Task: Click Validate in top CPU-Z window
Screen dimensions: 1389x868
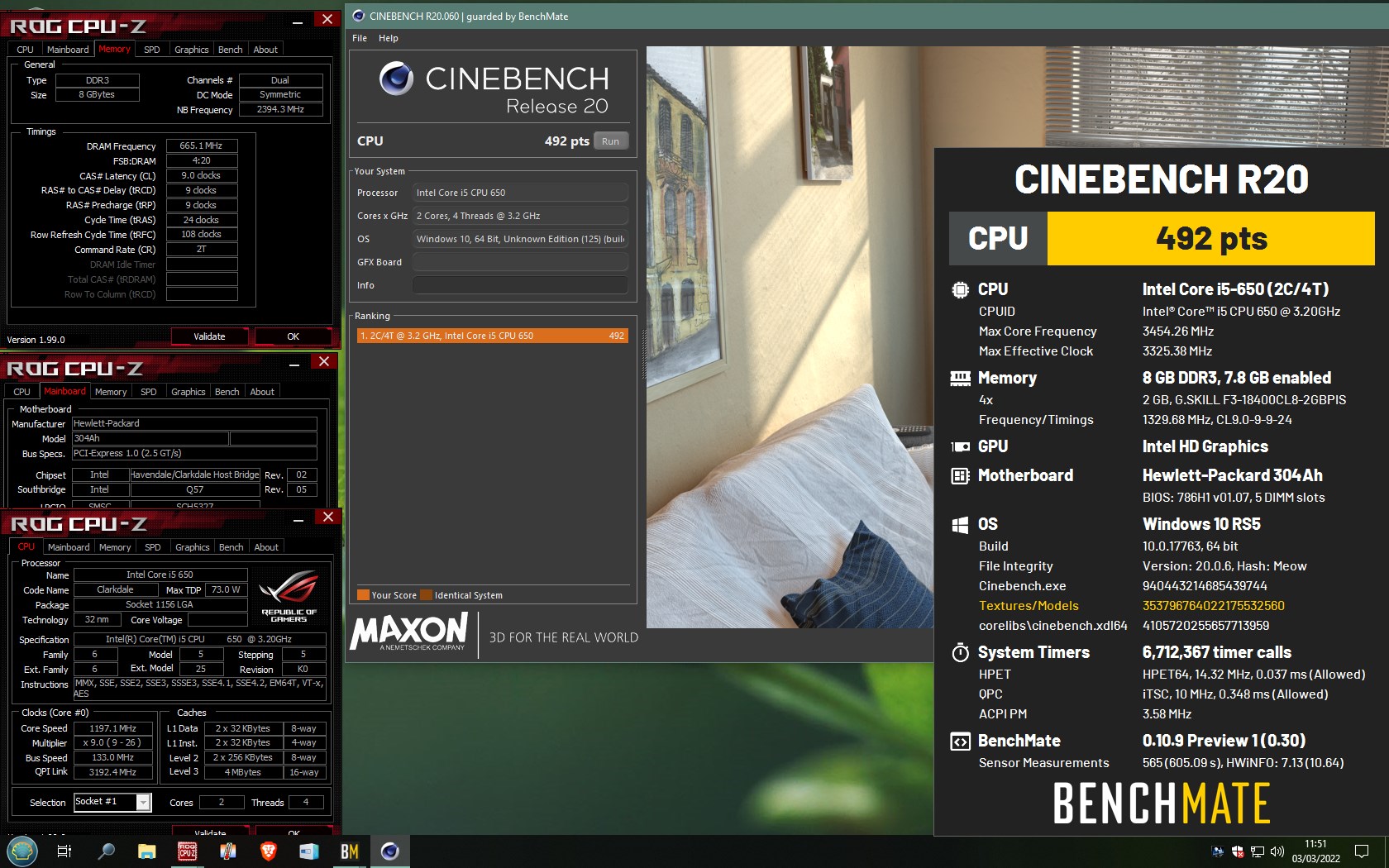Action: [209, 336]
